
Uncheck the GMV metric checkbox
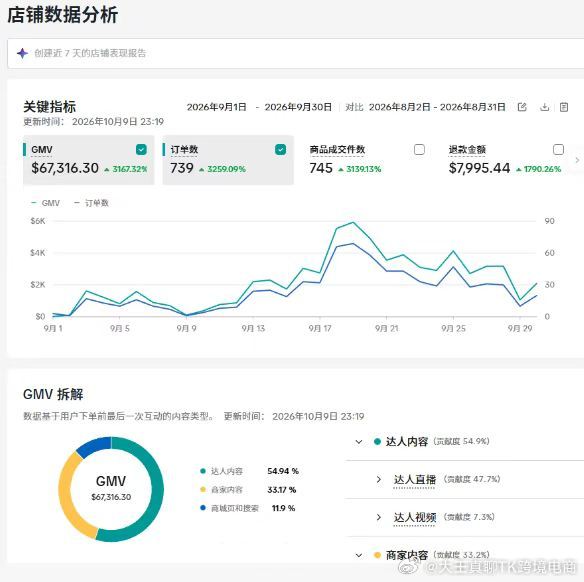point(141,150)
